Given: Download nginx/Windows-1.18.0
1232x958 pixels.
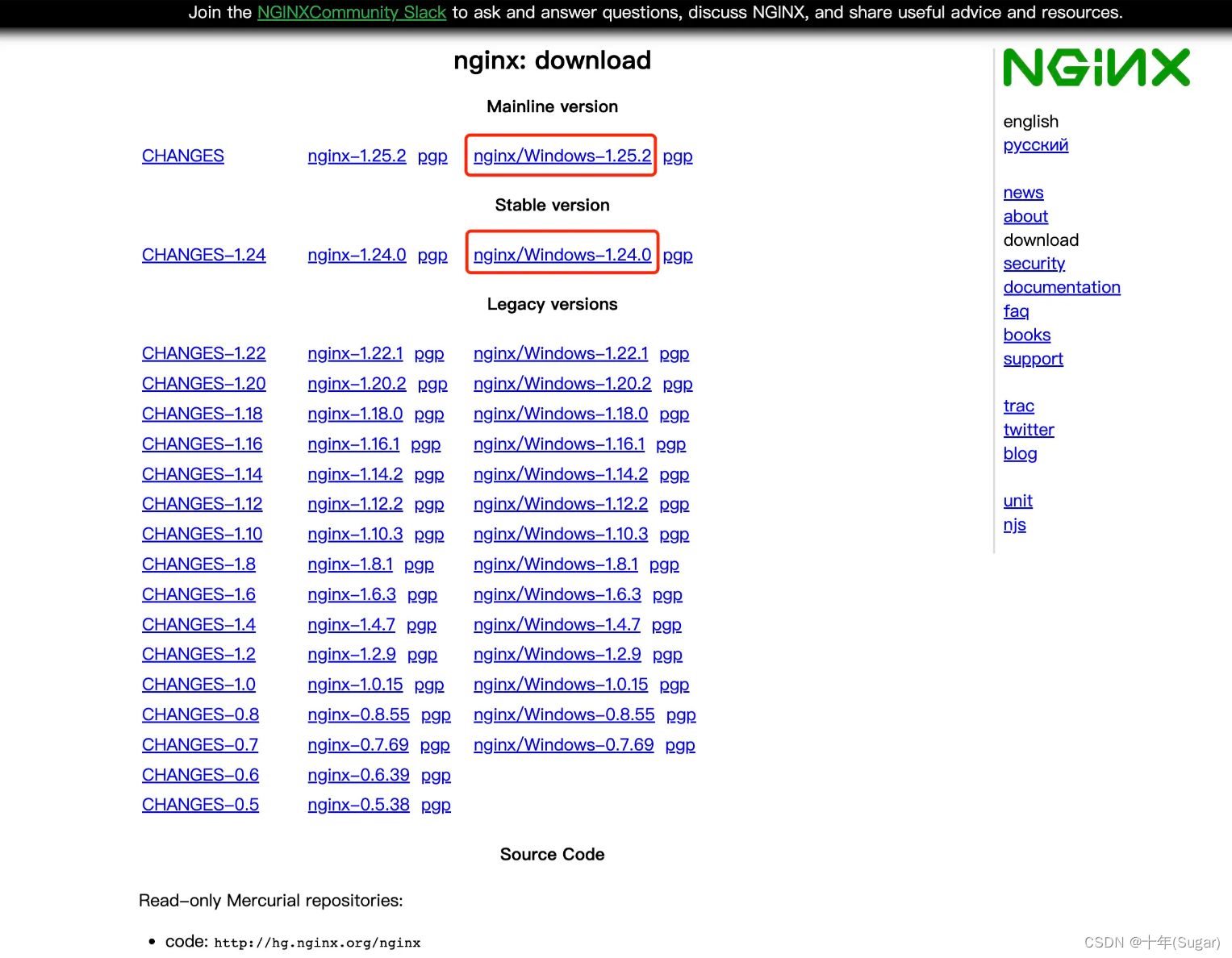Looking at the screenshot, I should point(561,414).
